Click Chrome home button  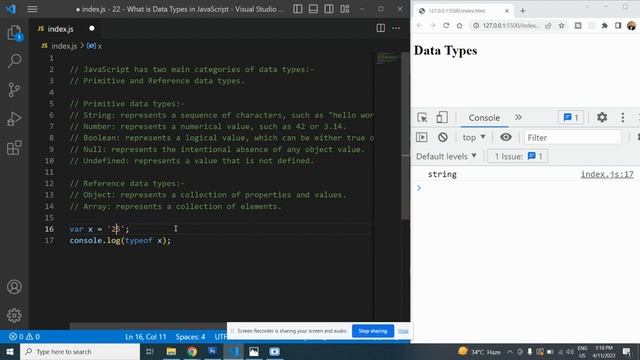click(x=460, y=25)
